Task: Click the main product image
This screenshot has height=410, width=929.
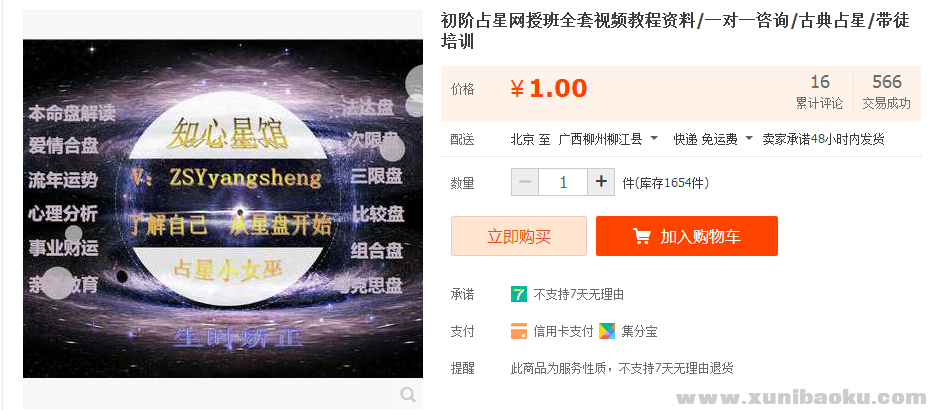Action: 223,209
